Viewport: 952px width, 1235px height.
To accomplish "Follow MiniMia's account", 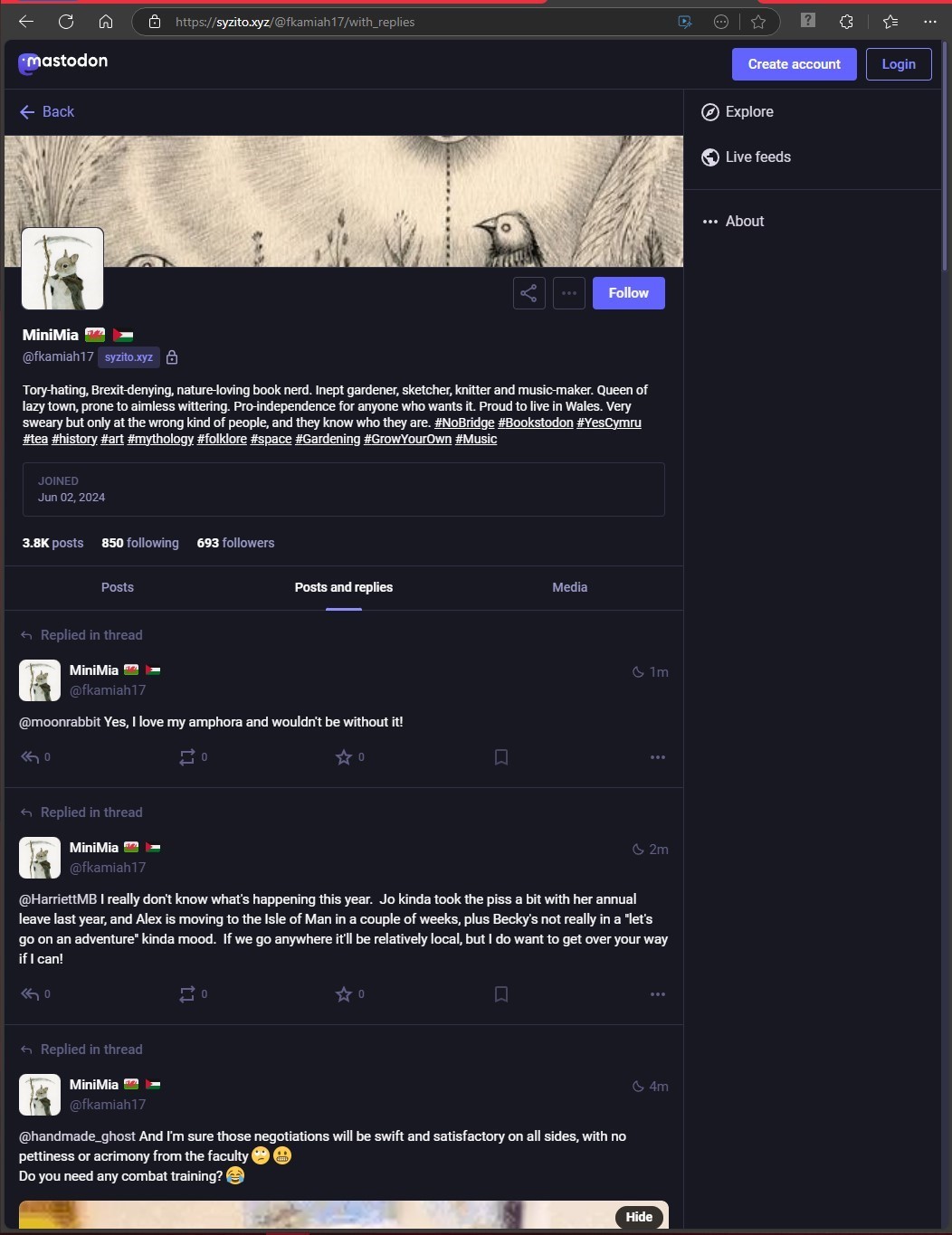I will [629, 293].
